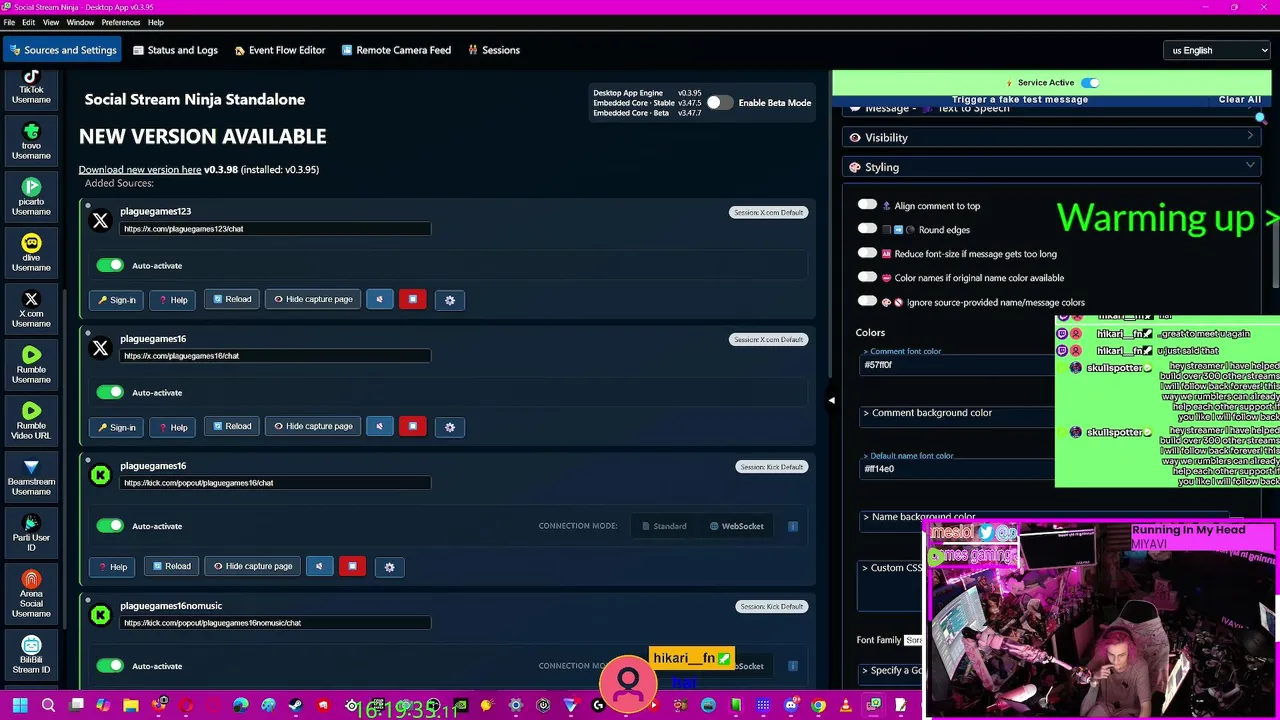This screenshot has height=720, width=1280.
Task: Collapse the Styling section
Action: pos(1052,167)
